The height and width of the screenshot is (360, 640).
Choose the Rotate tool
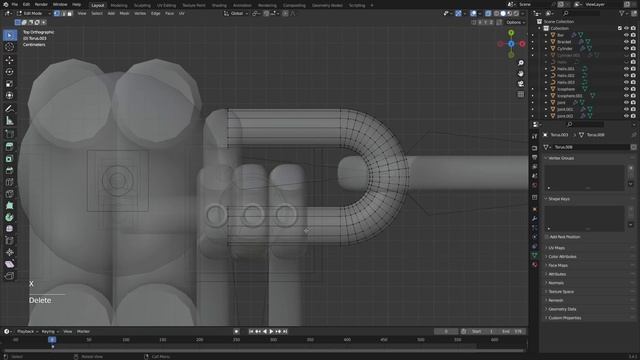[9, 72]
